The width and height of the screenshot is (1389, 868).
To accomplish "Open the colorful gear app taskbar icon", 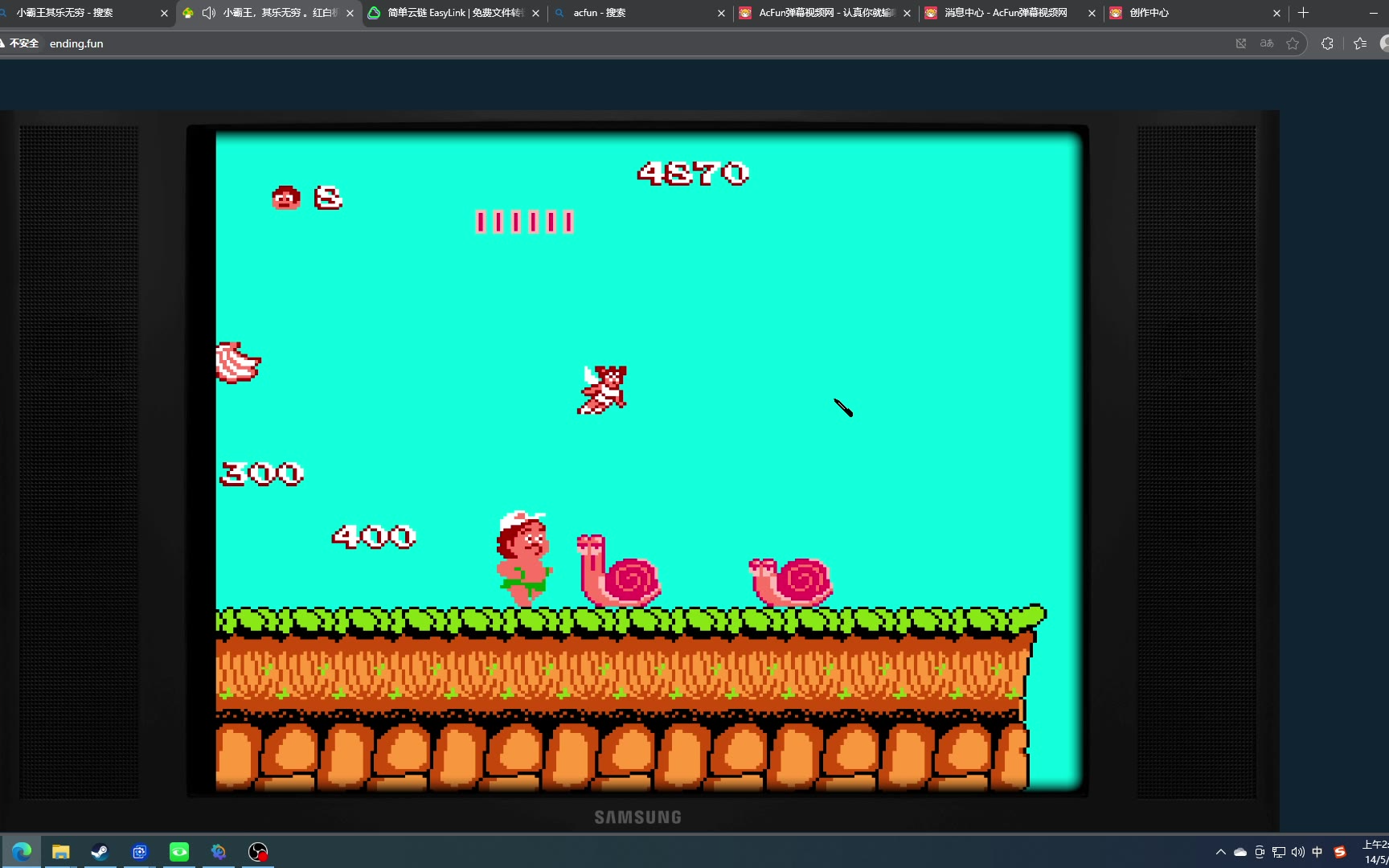I will tap(219, 851).
